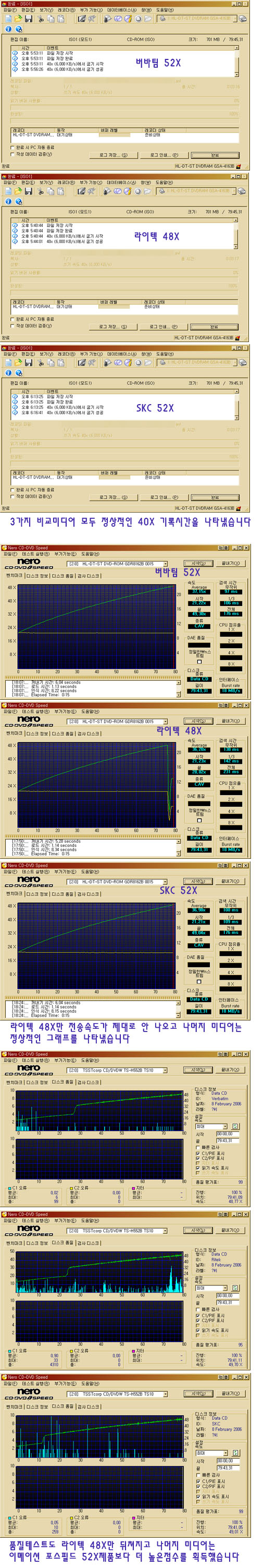Switch to 디스크 정보 tab in 라이텍 48X benchmark window

[x=37, y=734]
